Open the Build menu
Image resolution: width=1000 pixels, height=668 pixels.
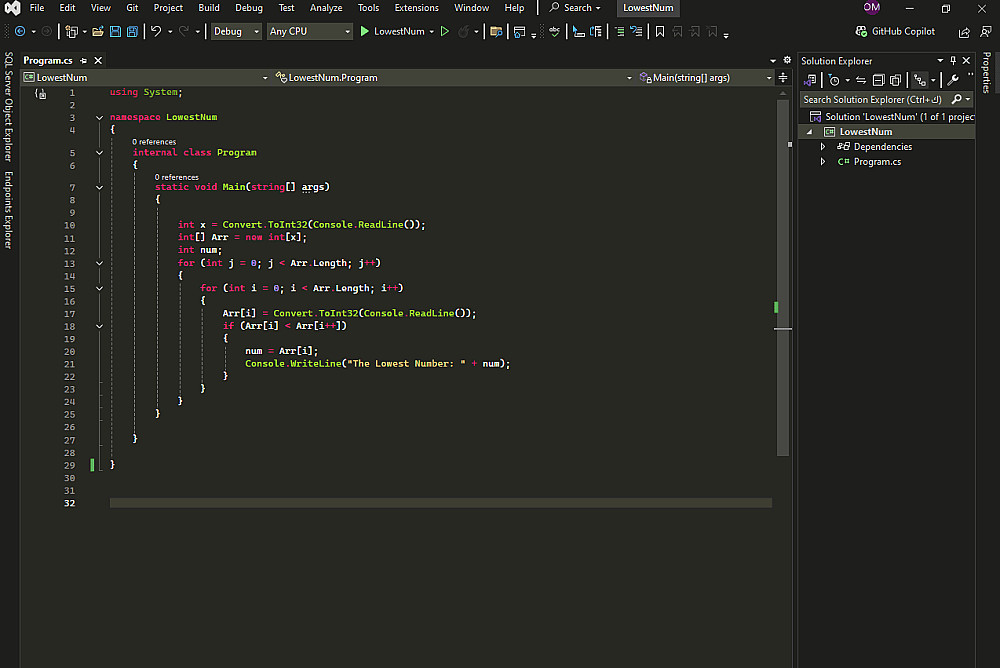(209, 8)
